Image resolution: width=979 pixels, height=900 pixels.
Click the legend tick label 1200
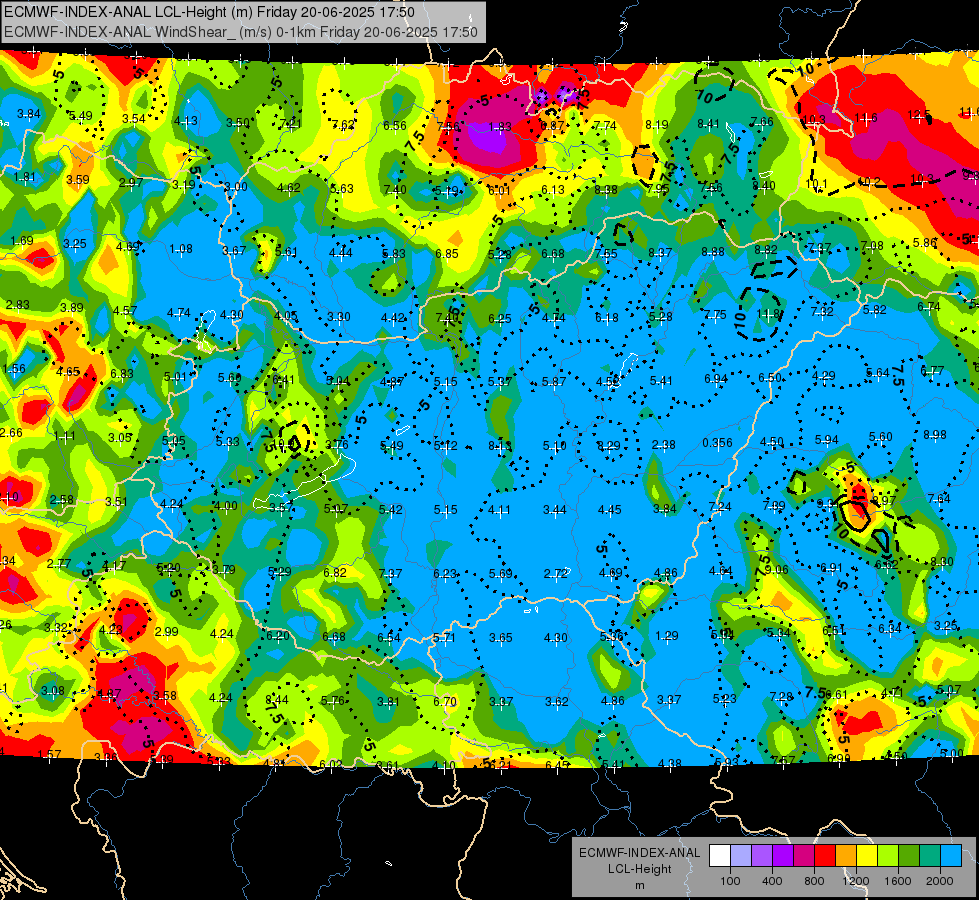pos(855,881)
